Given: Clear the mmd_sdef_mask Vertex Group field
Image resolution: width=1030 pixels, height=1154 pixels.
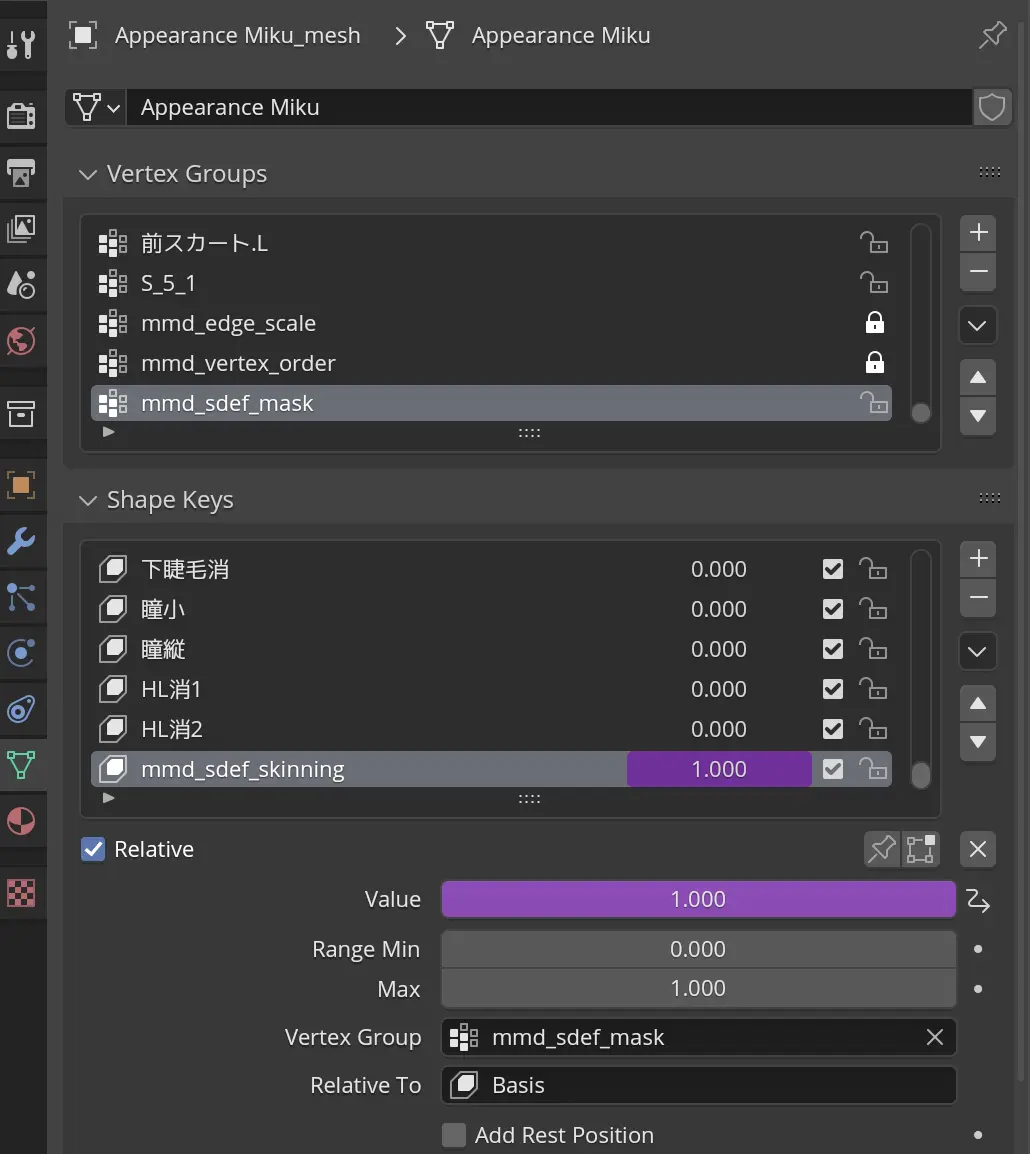Looking at the screenshot, I should click(x=934, y=1037).
